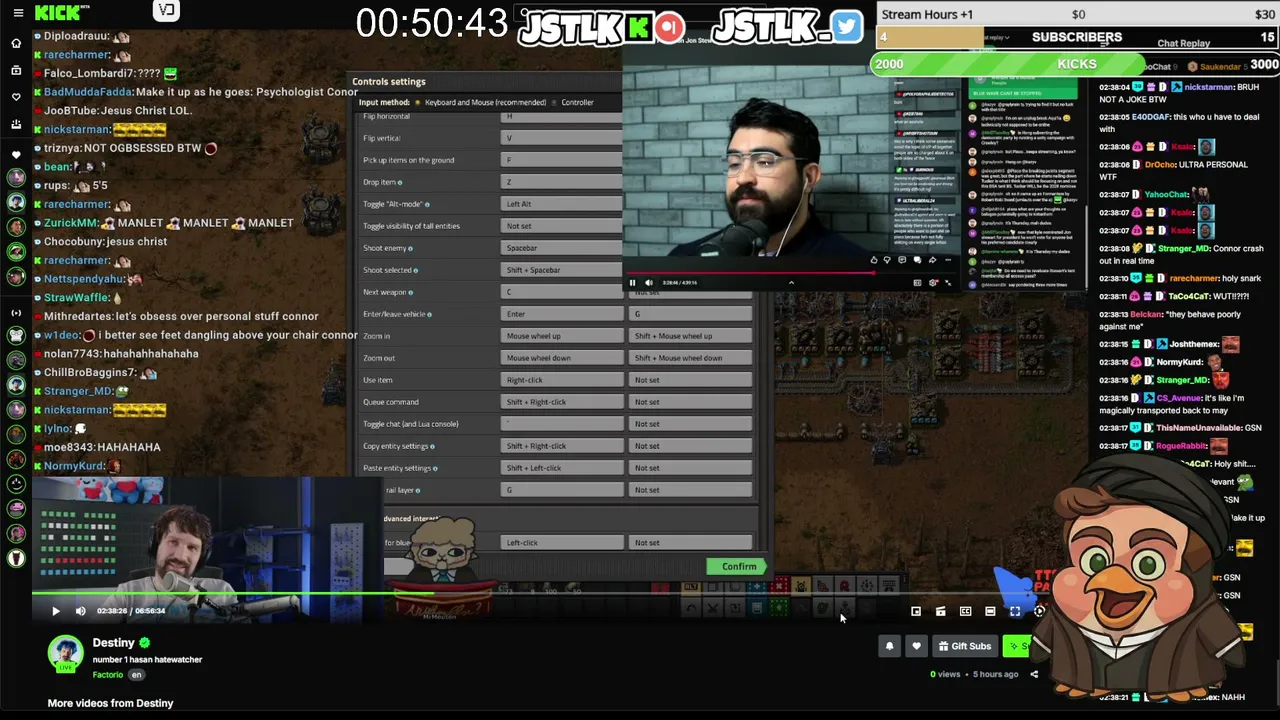Click the notification bell for Destiny
1280x720 pixels.
[x=889, y=646]
